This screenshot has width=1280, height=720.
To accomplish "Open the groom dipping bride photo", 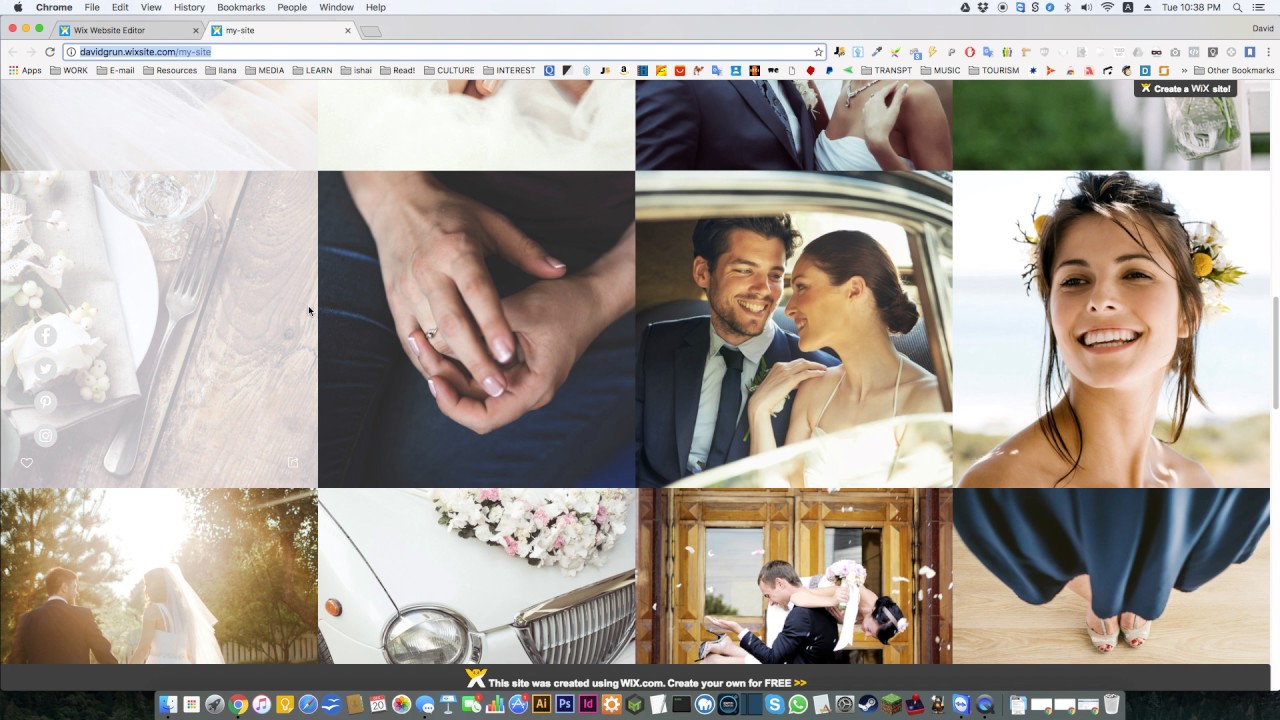I will pos(794,576).
